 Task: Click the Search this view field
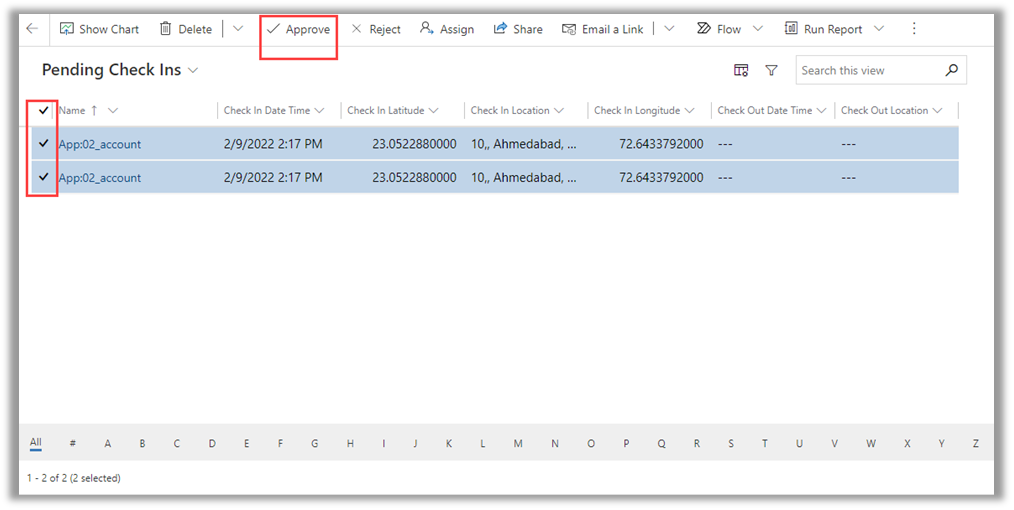point(868,70)
